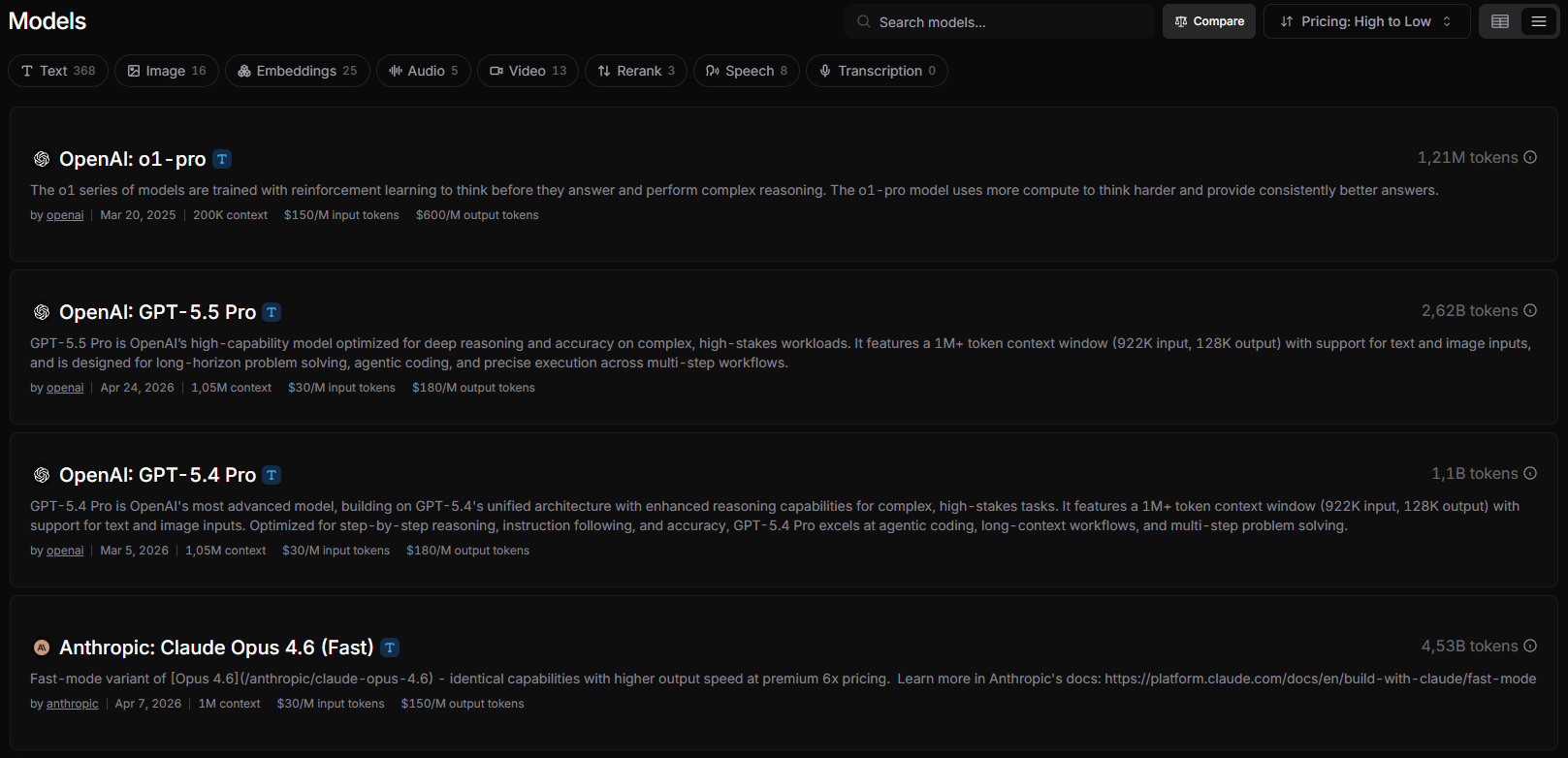
Task: Filter models by Audio modality
Action: coord(424,71)
